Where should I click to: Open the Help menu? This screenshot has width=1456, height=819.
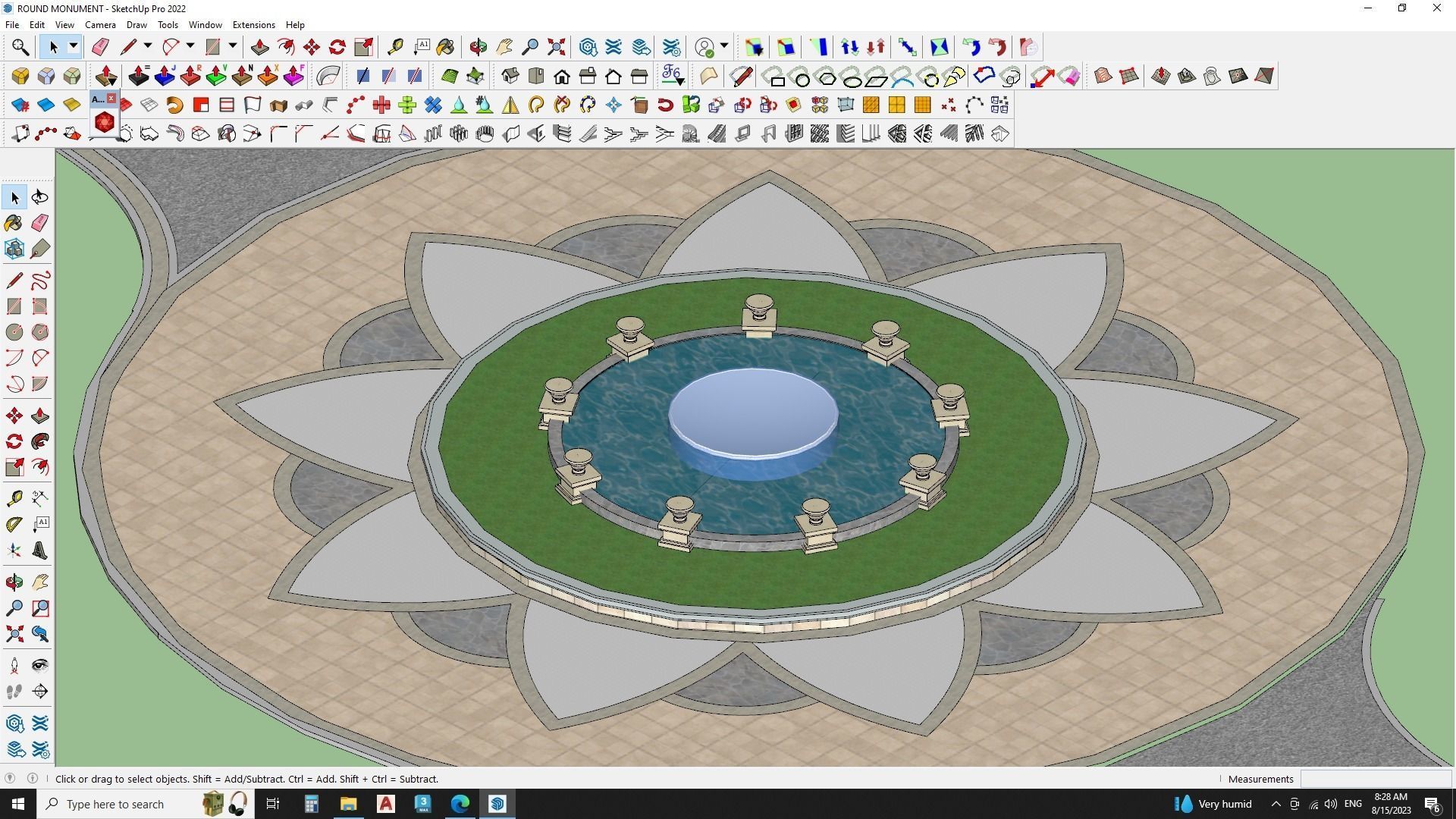295,24
